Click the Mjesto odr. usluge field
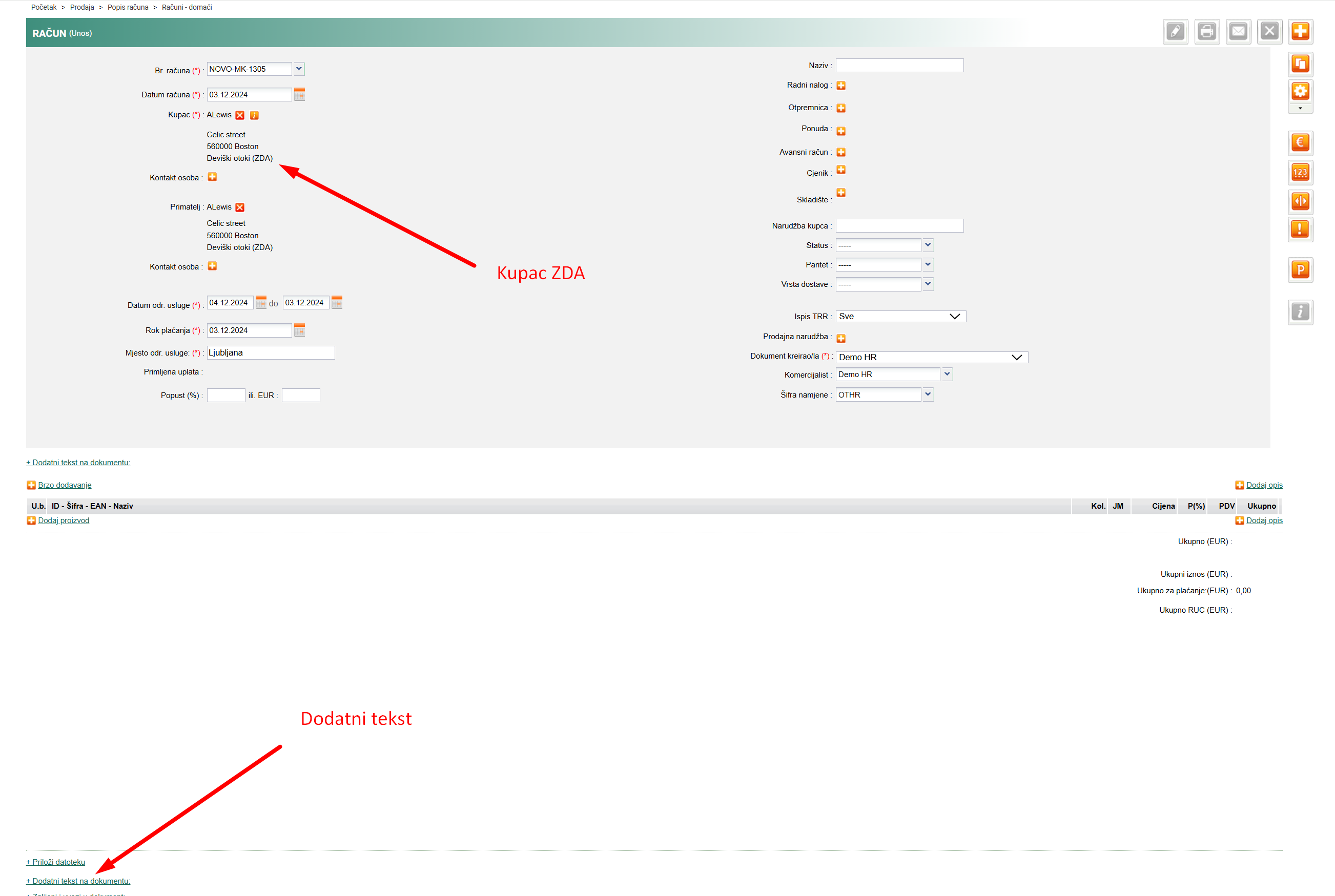The width and height of the screenshot is (1335, 896). tap(270, 352)
